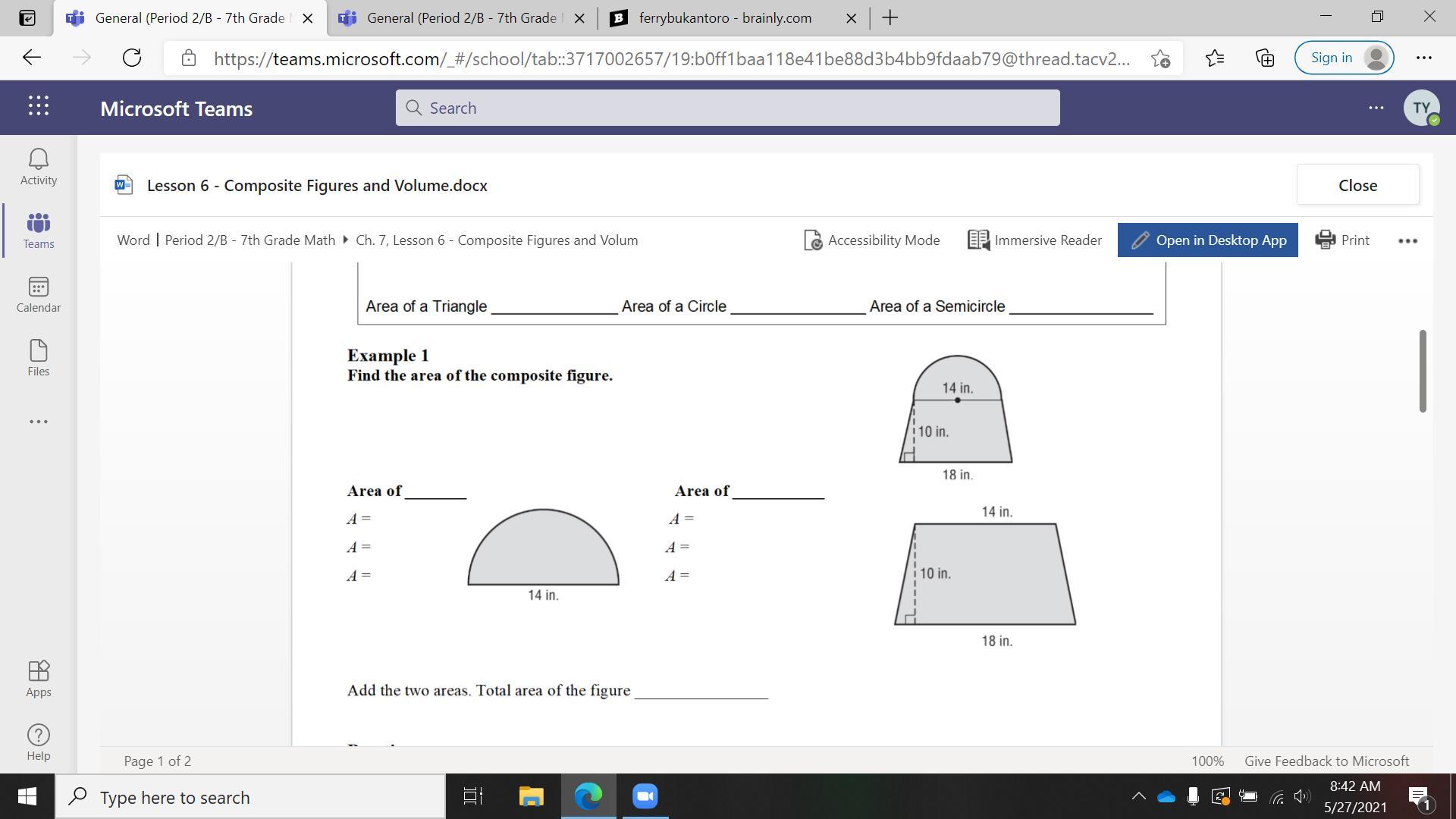Image resolution: width=1456 pixels, height=819 pixels.
Task: Switch to the brainly.com browser tab
Action: coord(724,17)
